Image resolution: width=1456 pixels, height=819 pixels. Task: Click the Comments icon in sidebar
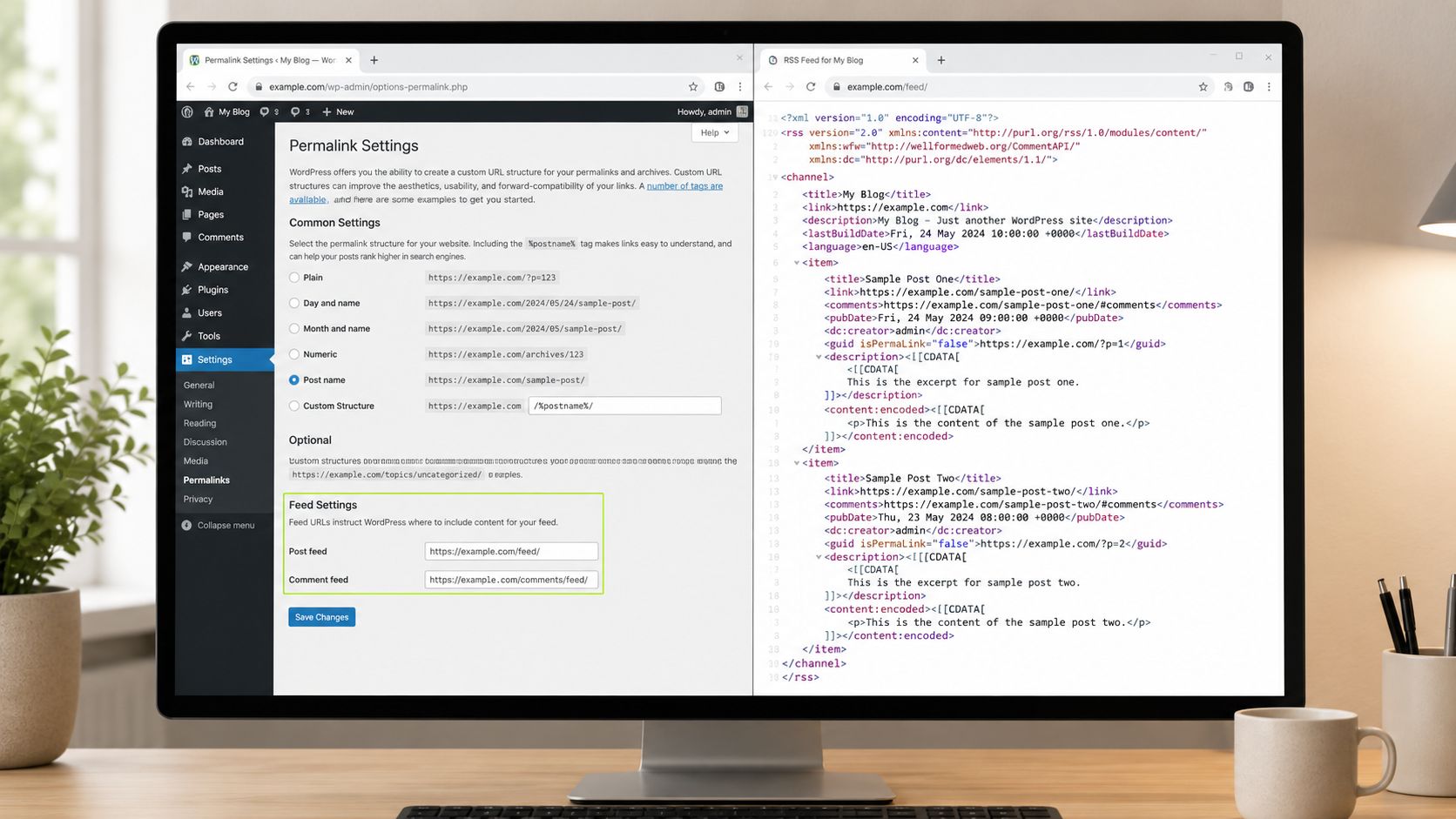[187, 237]
